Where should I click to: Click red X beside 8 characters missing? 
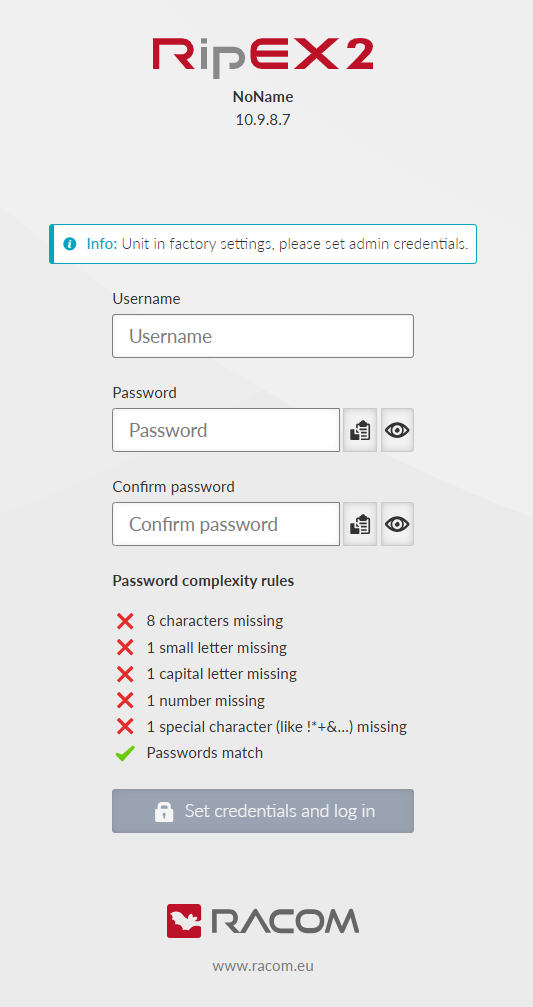[125, 621]
